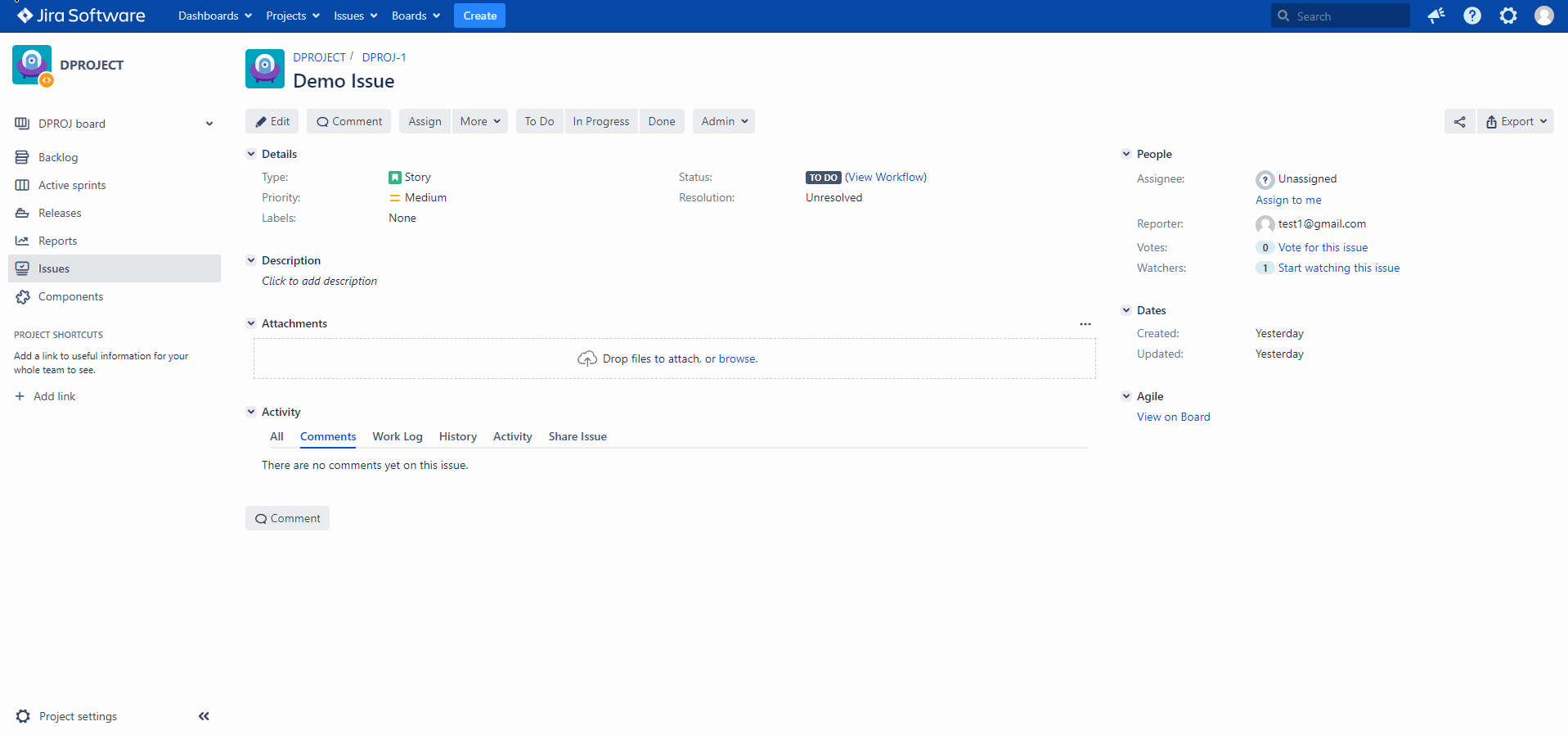Open the Admin dropdown

(x=724, y=121)
